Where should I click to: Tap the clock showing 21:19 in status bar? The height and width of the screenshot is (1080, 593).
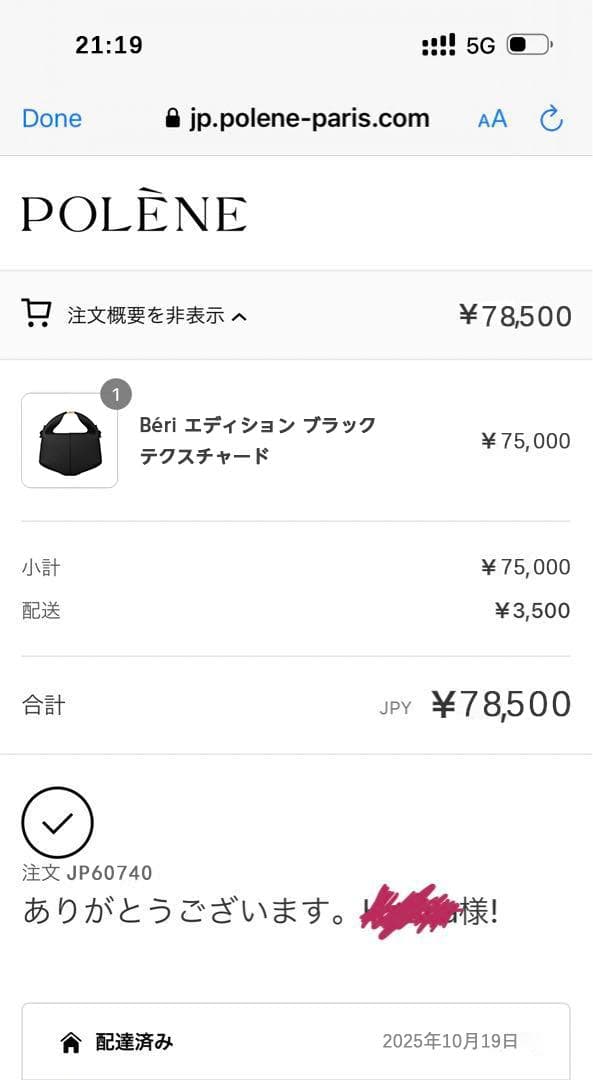(107, 44)
